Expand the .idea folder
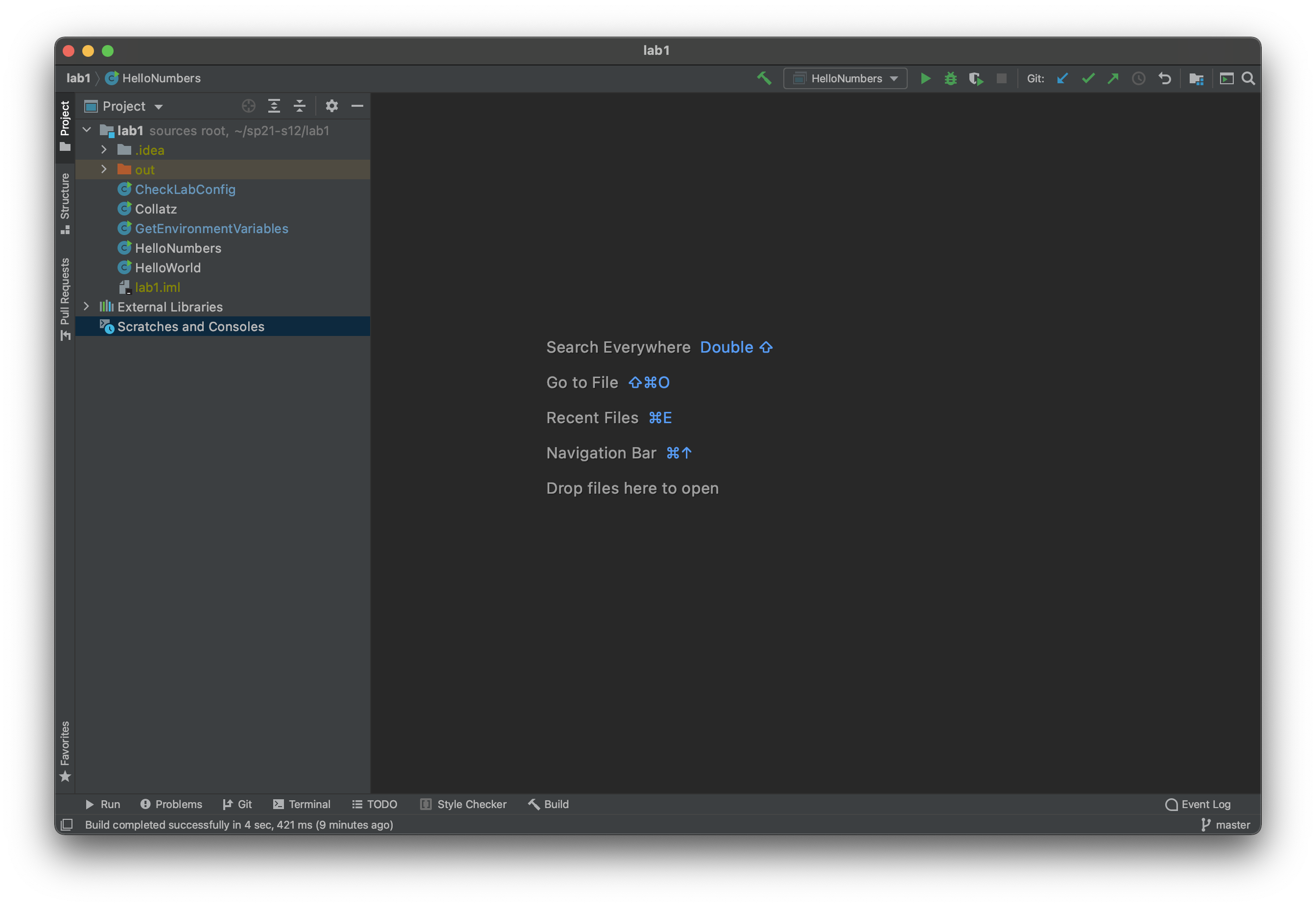The height and width of the screenshot is (907, 1316). (104, 149)
